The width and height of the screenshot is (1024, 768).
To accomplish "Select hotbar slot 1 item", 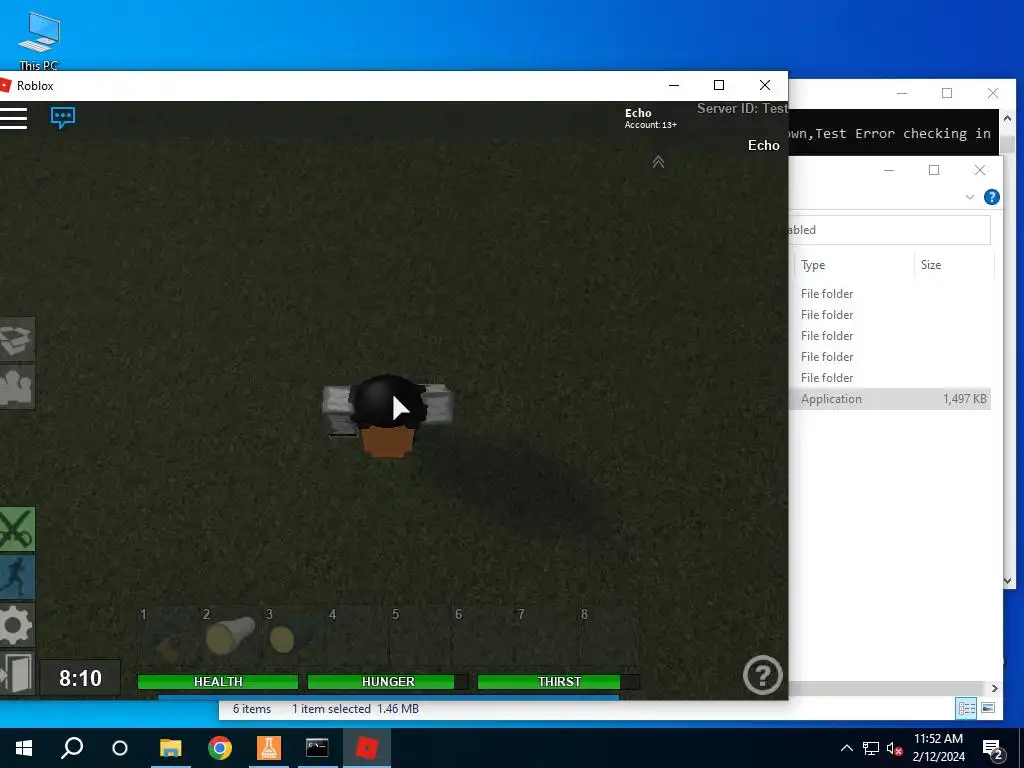I will point(168,635).
